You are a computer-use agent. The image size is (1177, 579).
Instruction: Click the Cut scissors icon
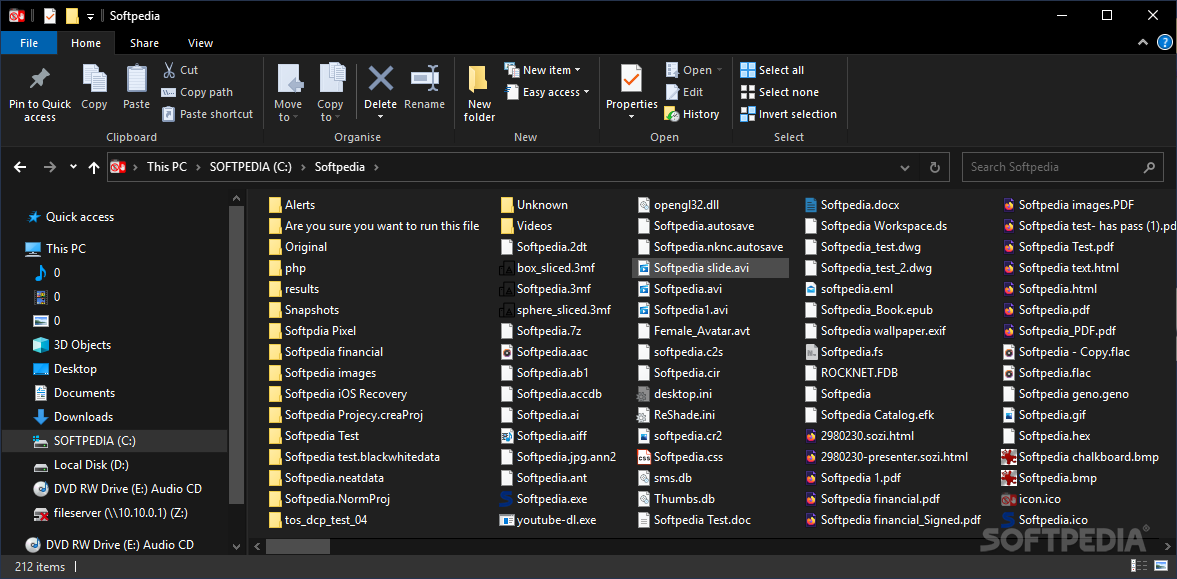(x=169, y=70)
